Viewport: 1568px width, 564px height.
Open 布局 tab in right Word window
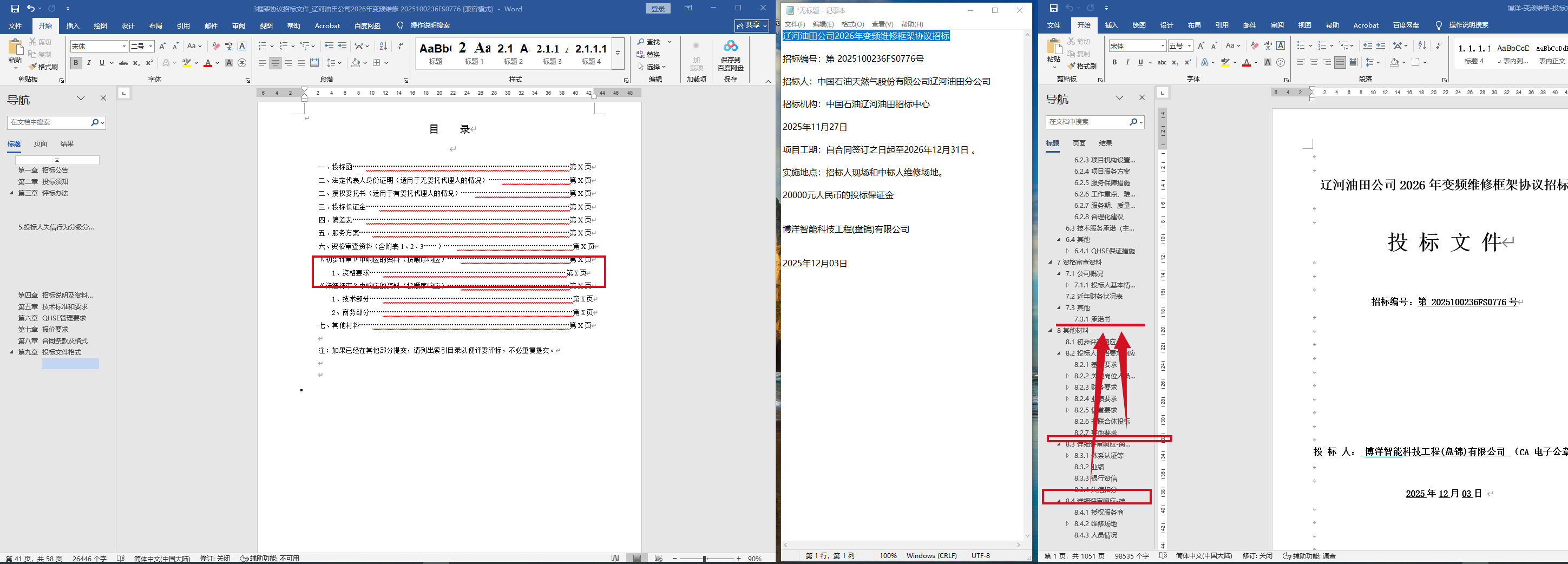coord(1194,25)
